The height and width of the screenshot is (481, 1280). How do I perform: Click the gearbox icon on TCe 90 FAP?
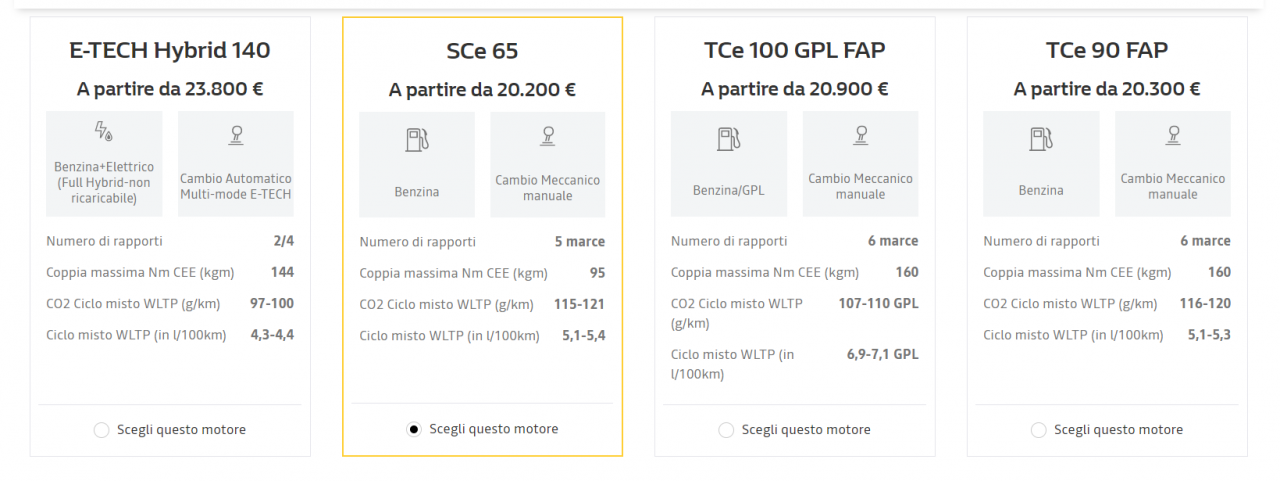pyautogui.click(x=1173, y=135)
